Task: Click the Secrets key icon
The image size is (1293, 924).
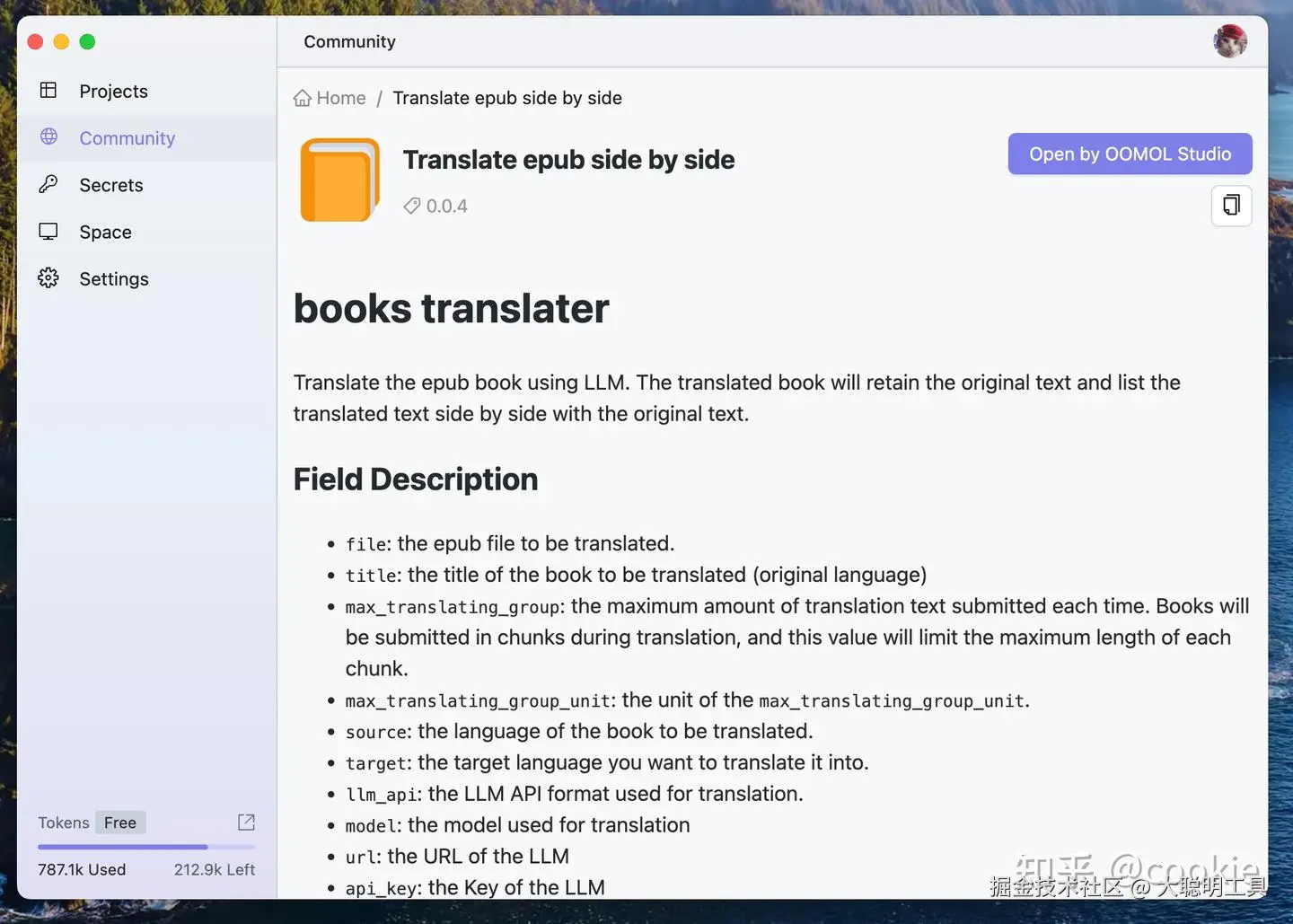Action: coord(48,184)
